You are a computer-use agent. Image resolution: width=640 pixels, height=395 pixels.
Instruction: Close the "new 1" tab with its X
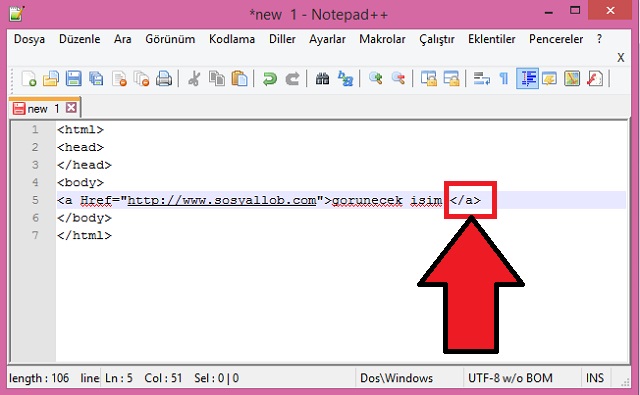coord(71,108)
